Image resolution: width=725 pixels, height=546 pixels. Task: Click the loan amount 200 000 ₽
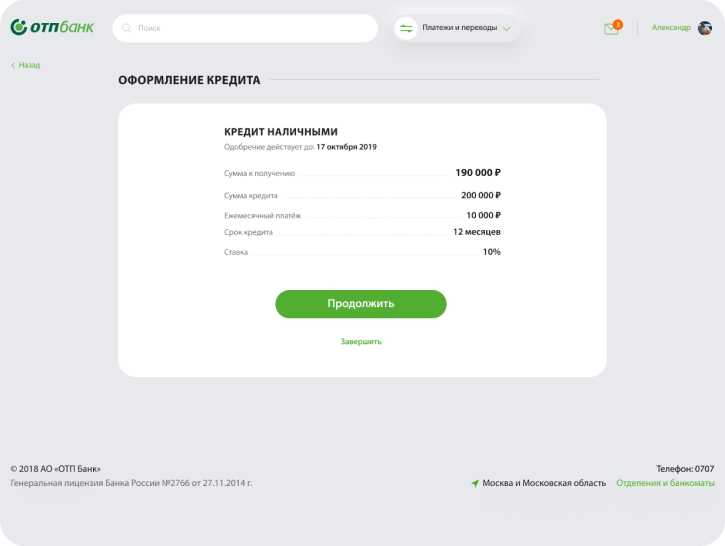(x=481, y=195)
